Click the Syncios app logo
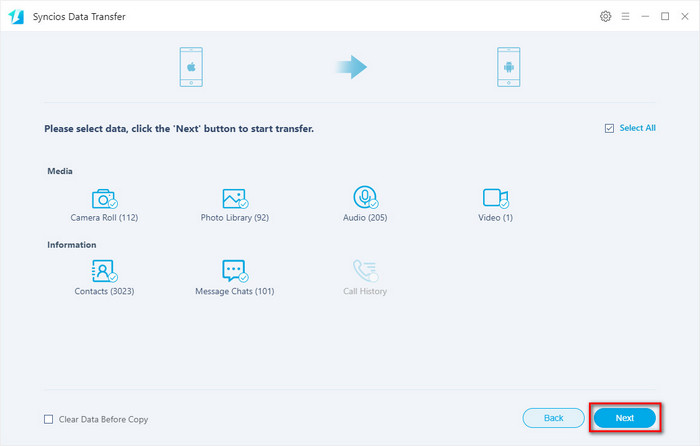700x446 pixels. click(x=16, y=17)
